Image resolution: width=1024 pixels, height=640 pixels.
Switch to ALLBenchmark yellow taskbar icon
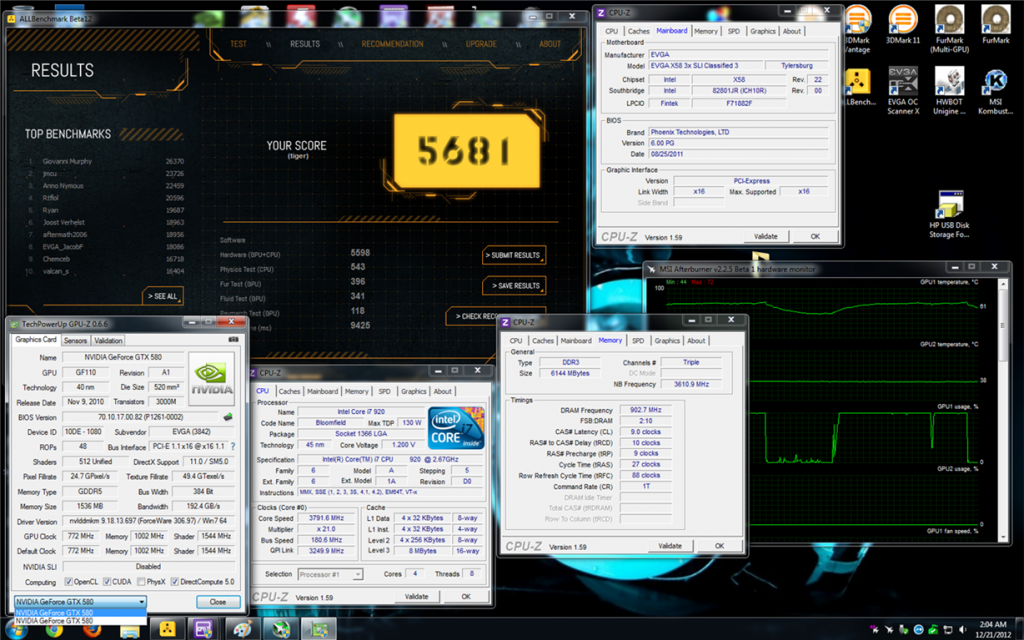tap(167, 629)
